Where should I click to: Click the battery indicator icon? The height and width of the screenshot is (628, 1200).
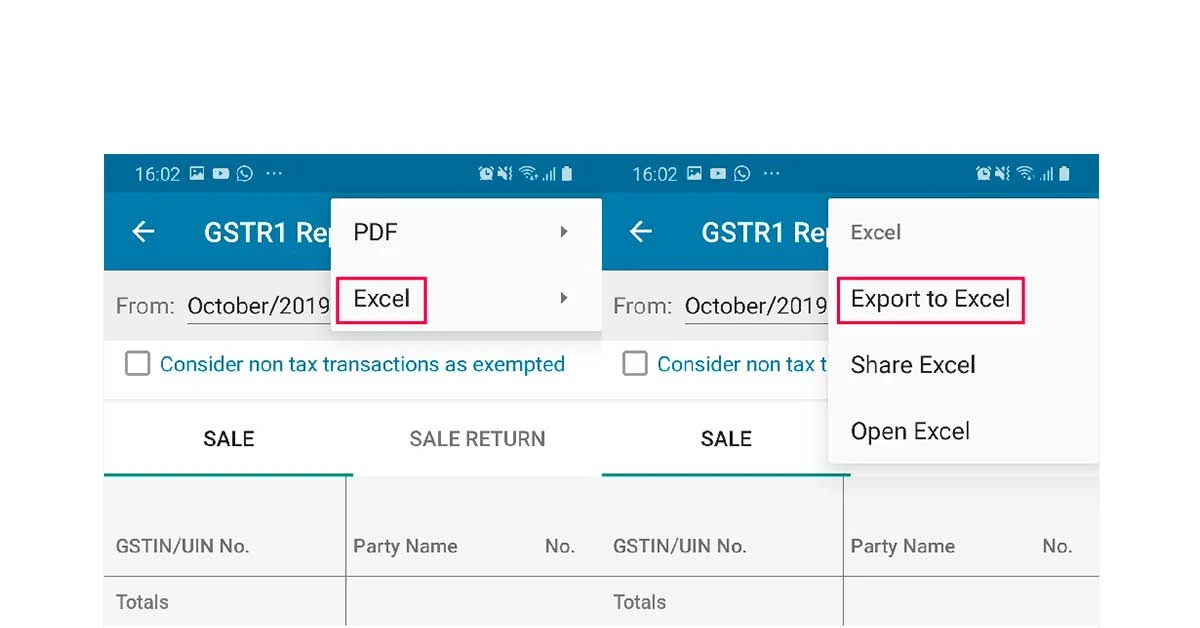(x=567, y=173)
